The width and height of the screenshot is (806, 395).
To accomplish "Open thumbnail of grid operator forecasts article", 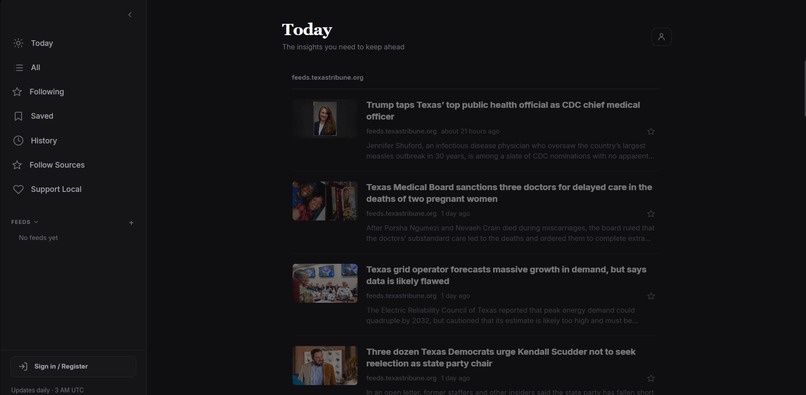I will (325, 283).
